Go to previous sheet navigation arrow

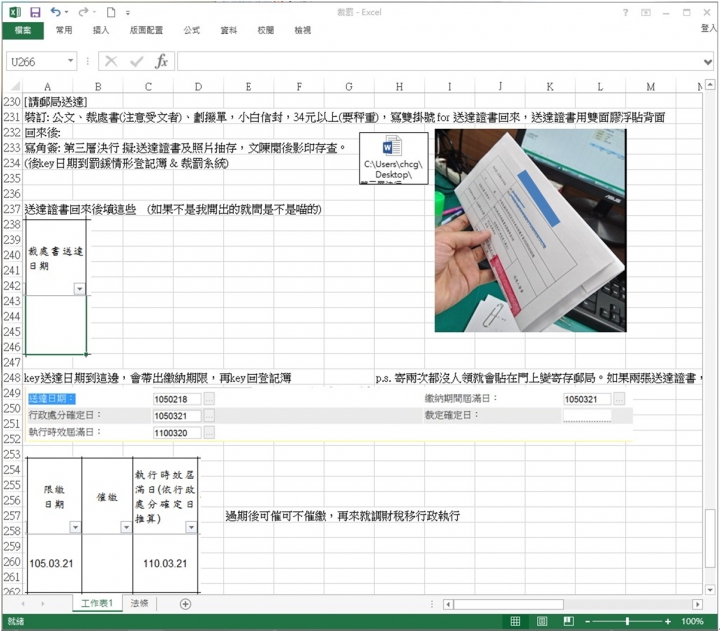[x=23, y=604]
